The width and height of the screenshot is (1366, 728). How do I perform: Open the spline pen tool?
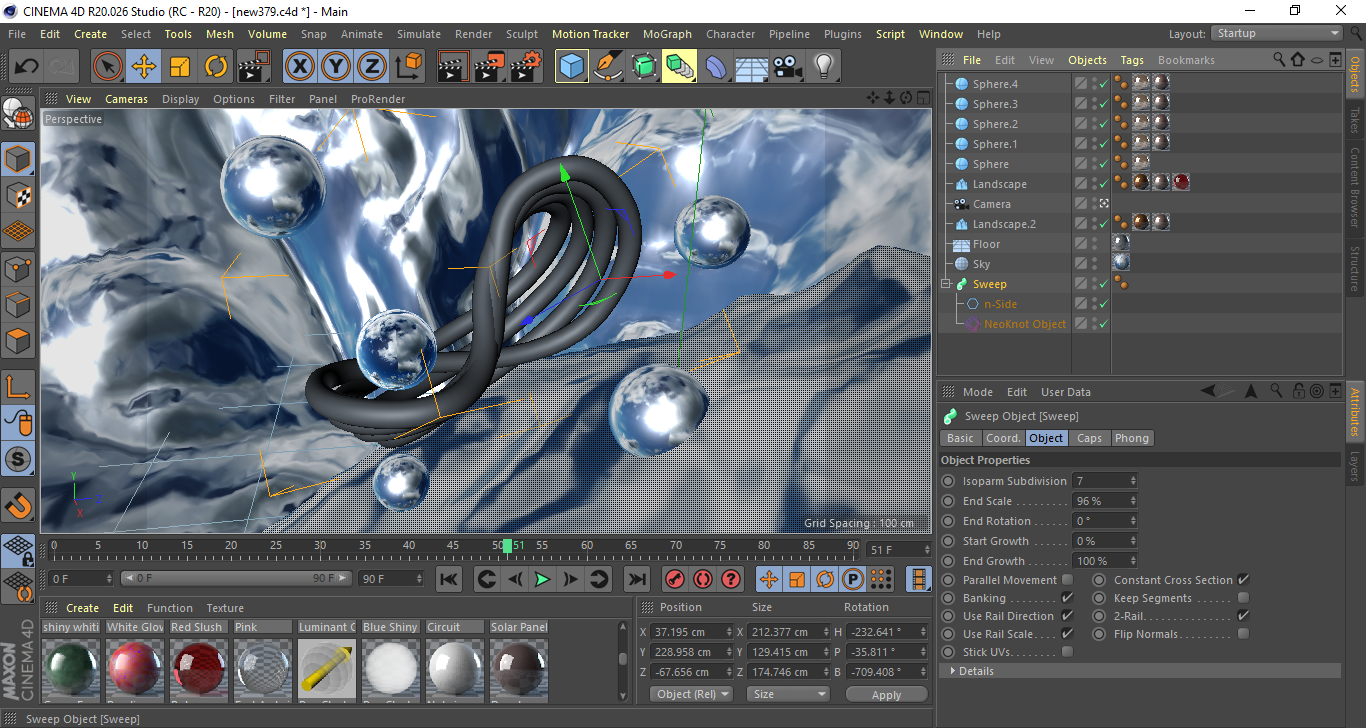click(608, 67)
